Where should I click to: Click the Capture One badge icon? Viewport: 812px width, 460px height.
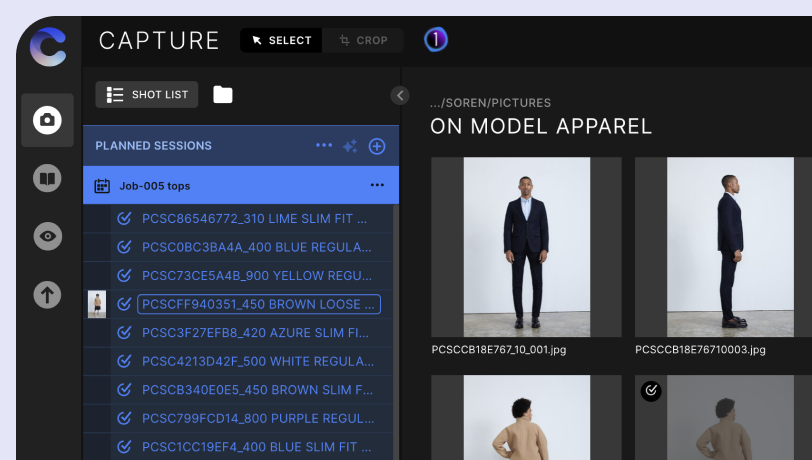click(435, 40)
